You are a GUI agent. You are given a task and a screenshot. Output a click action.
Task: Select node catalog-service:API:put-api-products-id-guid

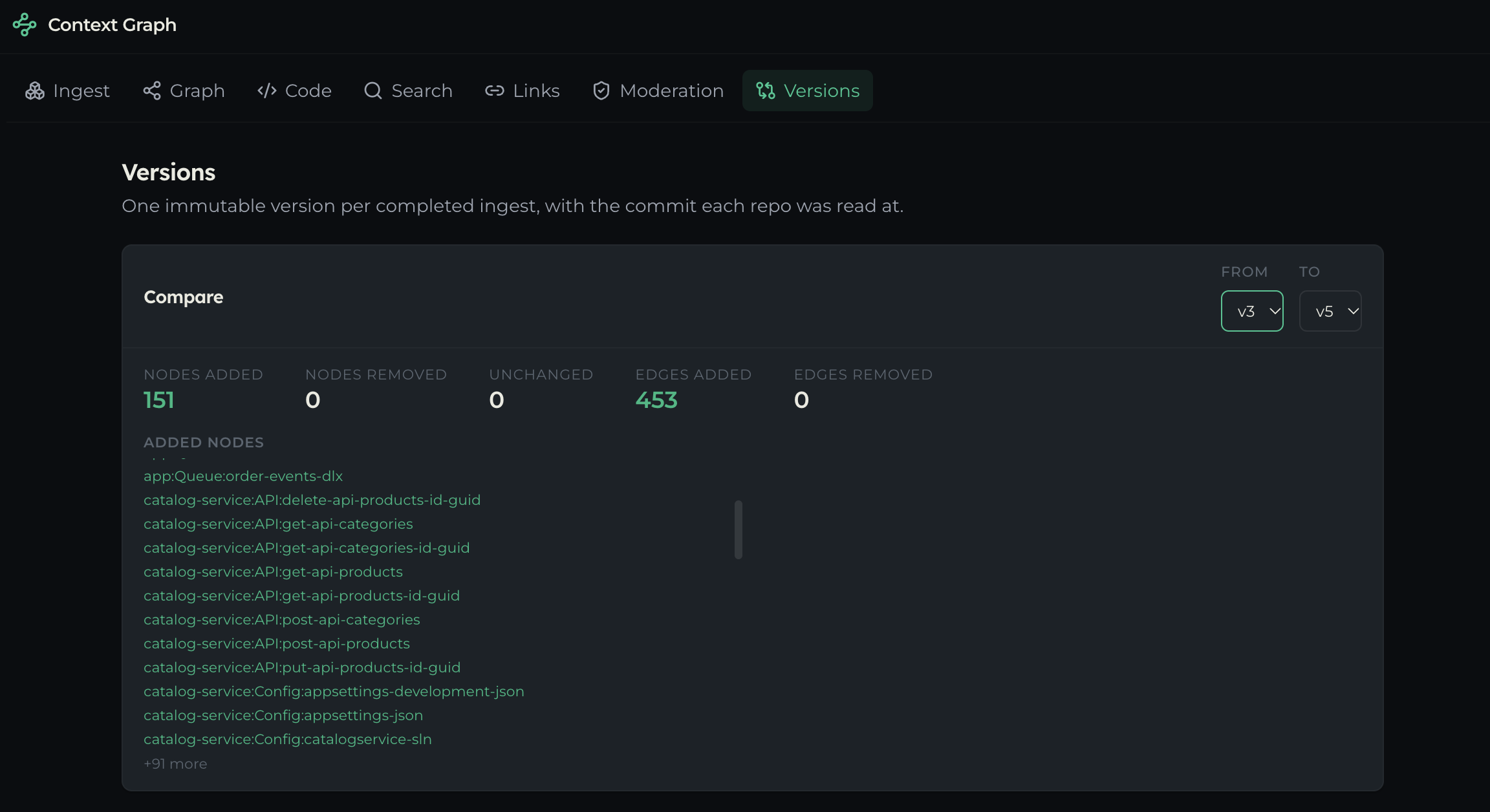(302, 667)
